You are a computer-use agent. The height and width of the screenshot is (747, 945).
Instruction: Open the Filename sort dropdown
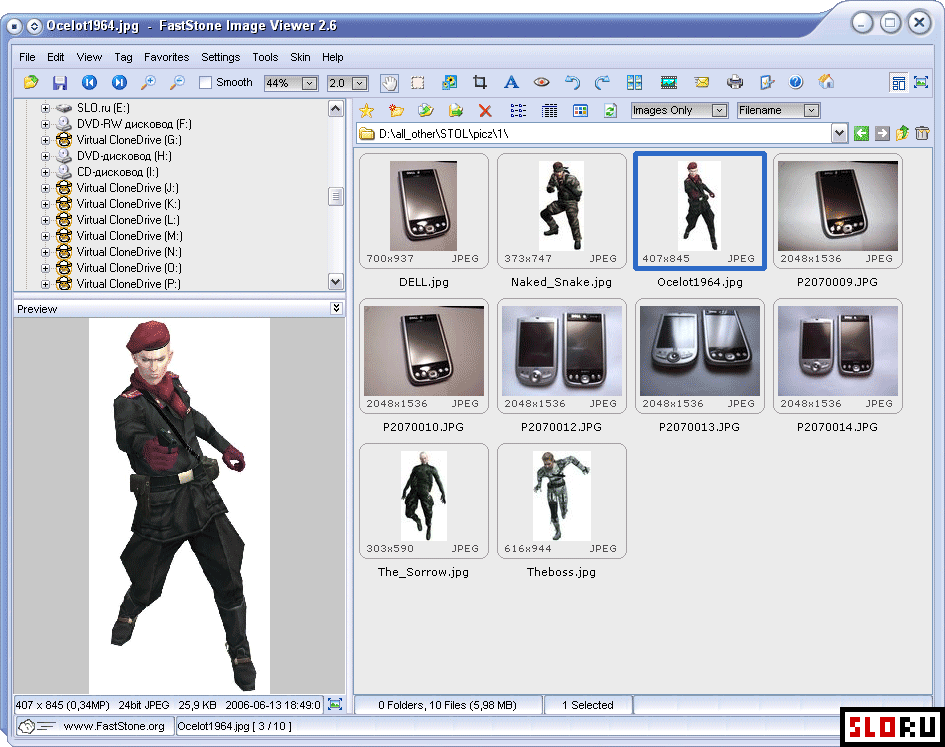(812, 110)
